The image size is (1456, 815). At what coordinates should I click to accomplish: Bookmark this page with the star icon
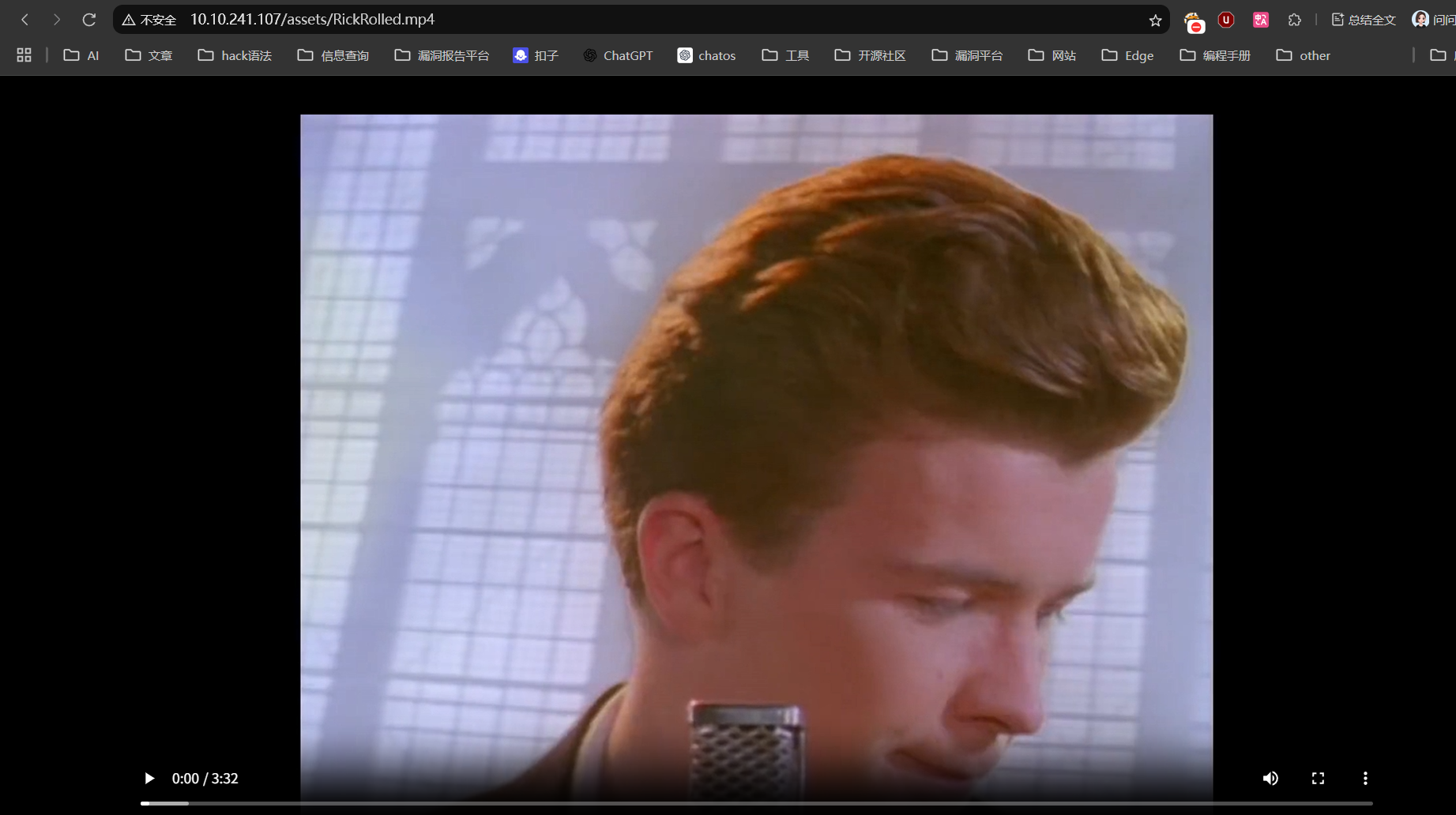coord(1155,20)
